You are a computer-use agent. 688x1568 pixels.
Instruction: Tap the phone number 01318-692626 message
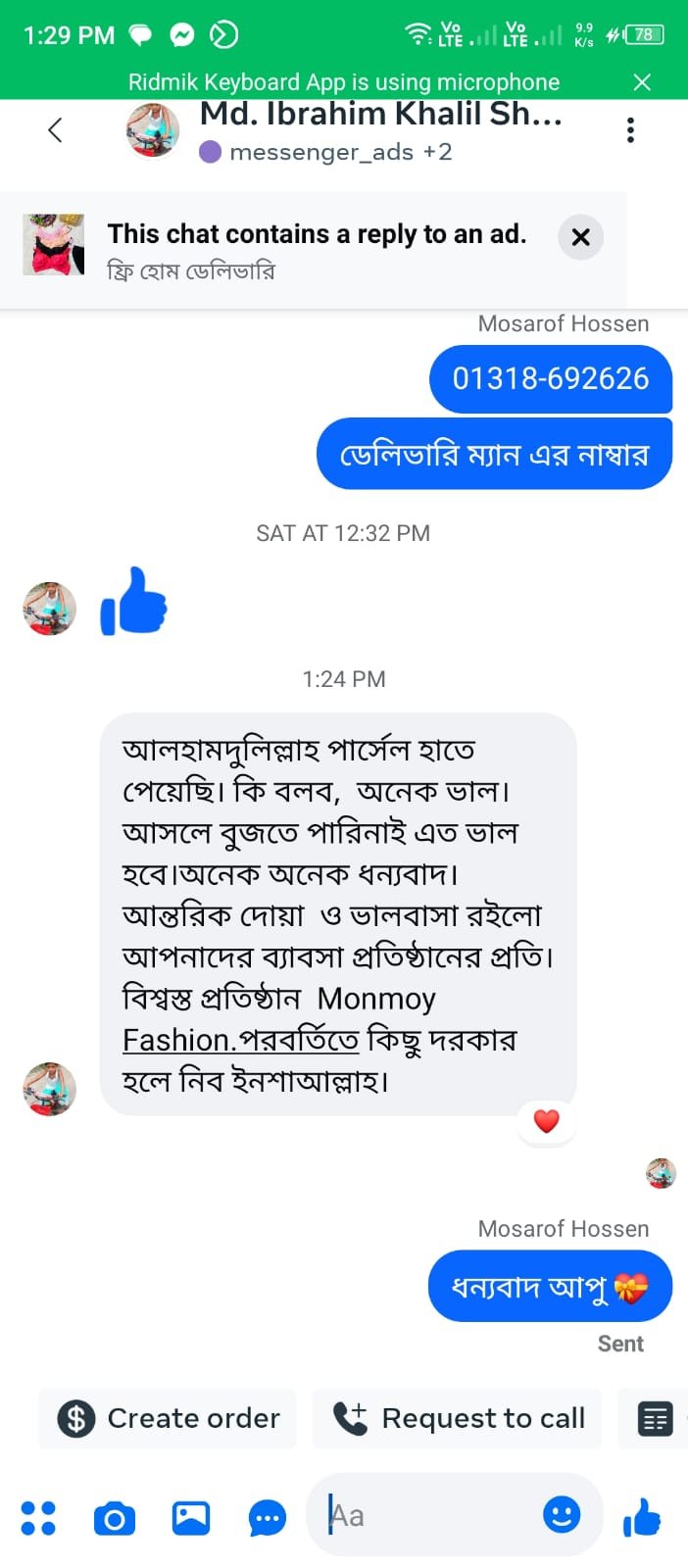(x=550, y=379)
